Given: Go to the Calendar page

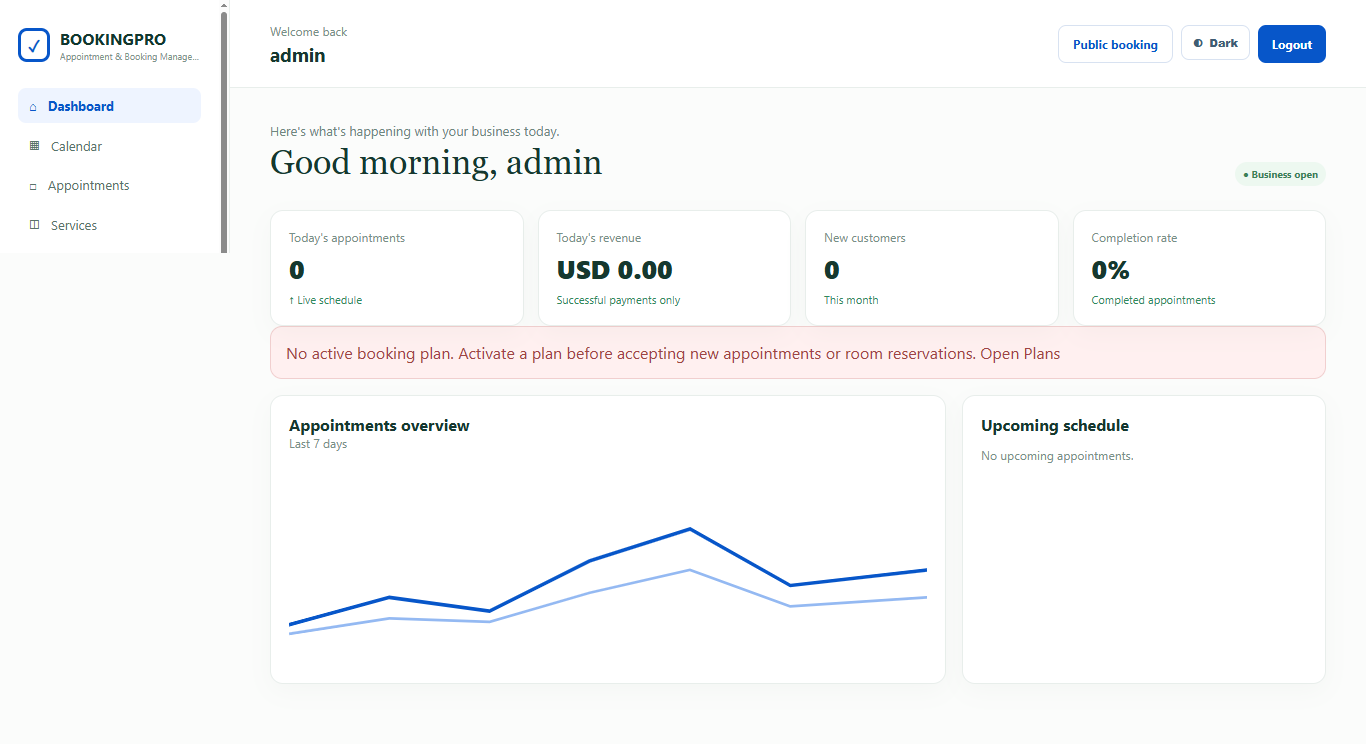Looking at the screenshot, I should coord(109,146).
